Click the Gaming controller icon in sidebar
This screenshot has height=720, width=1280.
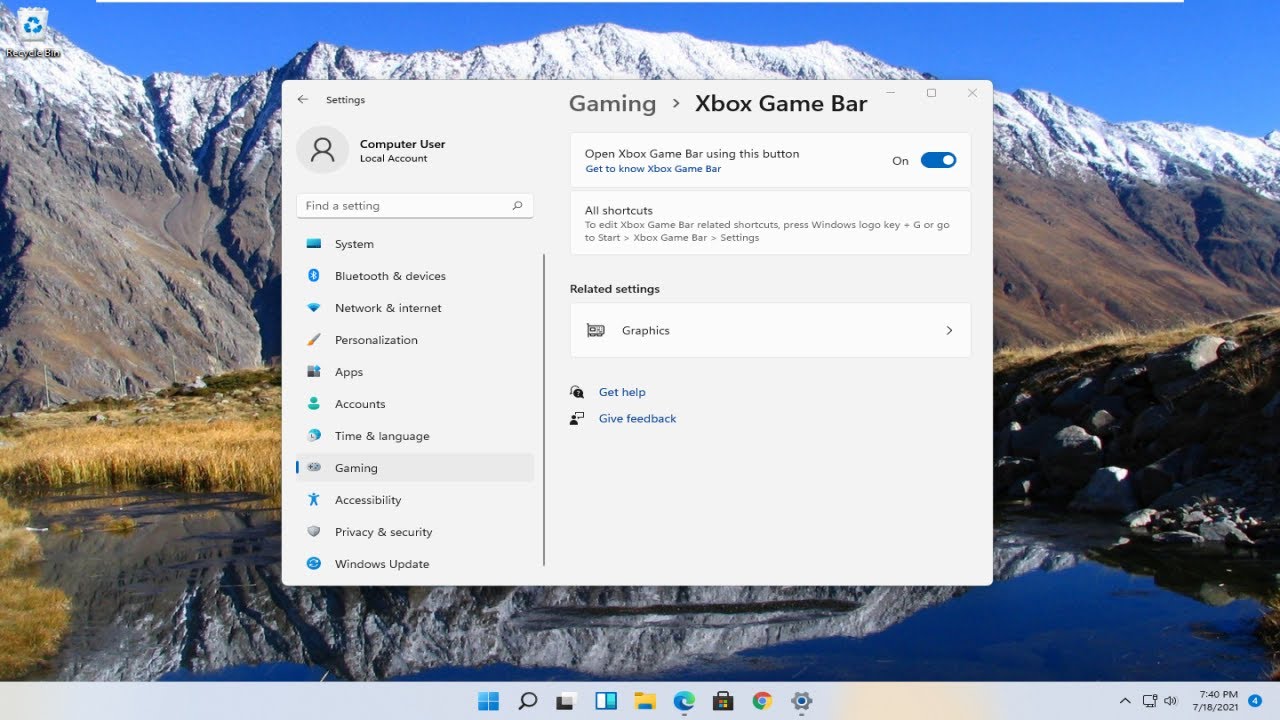(314, 468)
